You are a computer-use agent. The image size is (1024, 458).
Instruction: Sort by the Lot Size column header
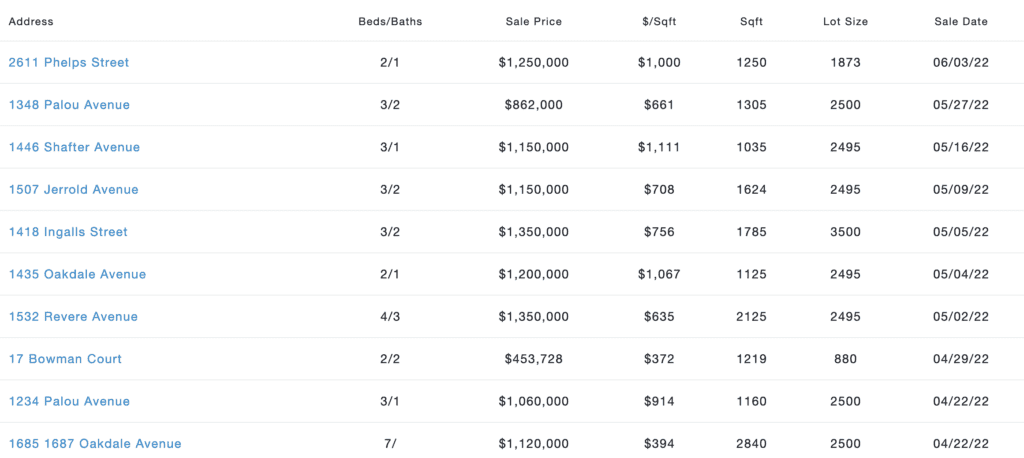coord(846,22)
